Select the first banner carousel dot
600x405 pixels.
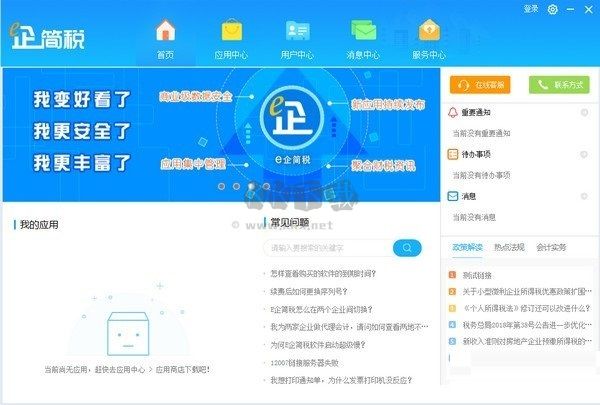pos(221,186)
